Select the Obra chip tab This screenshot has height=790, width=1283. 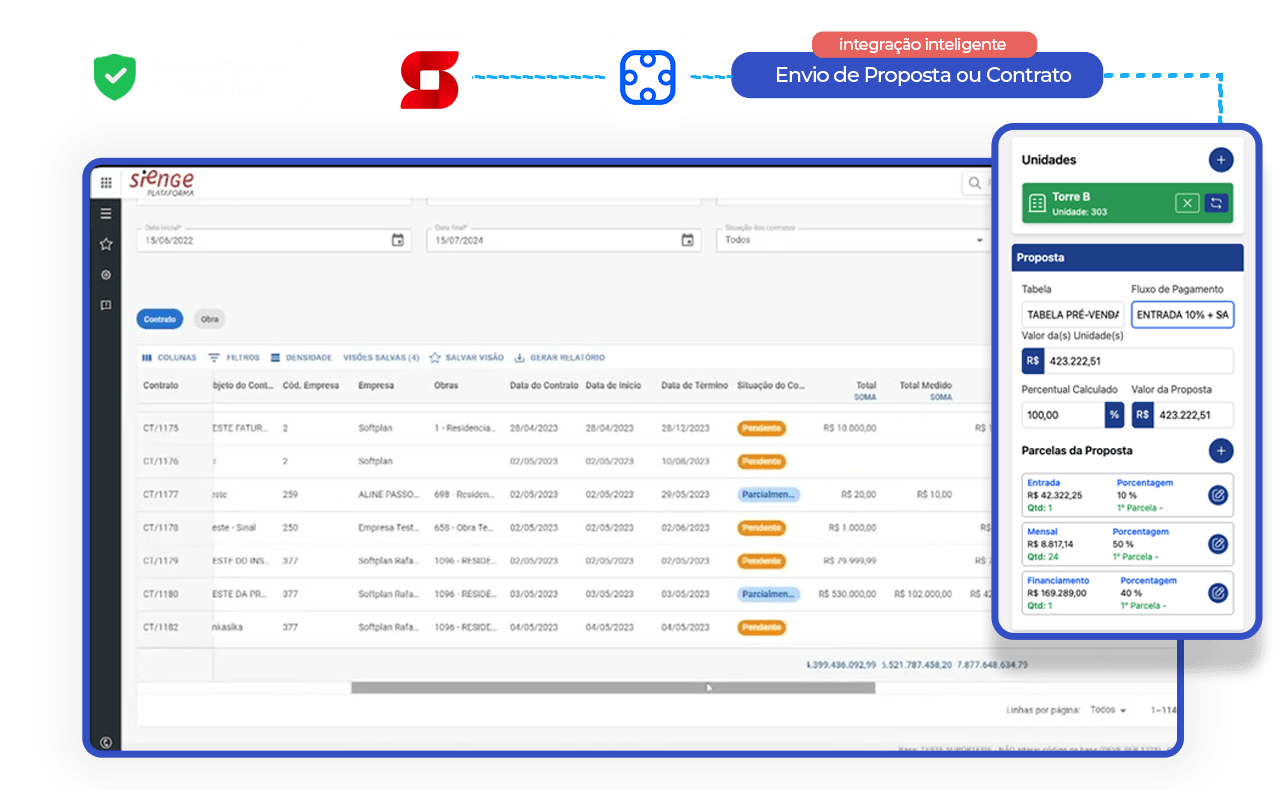[209, 319]
